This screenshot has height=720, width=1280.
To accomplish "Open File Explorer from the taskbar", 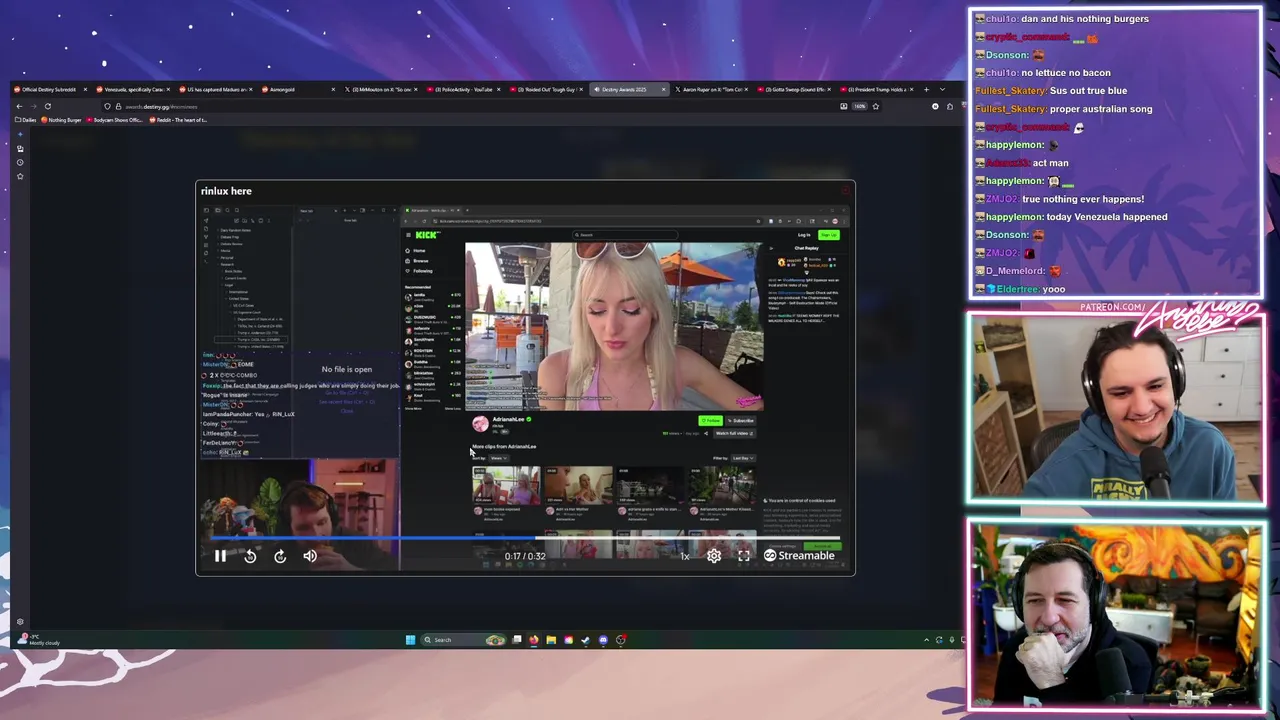I will [551, 640].
